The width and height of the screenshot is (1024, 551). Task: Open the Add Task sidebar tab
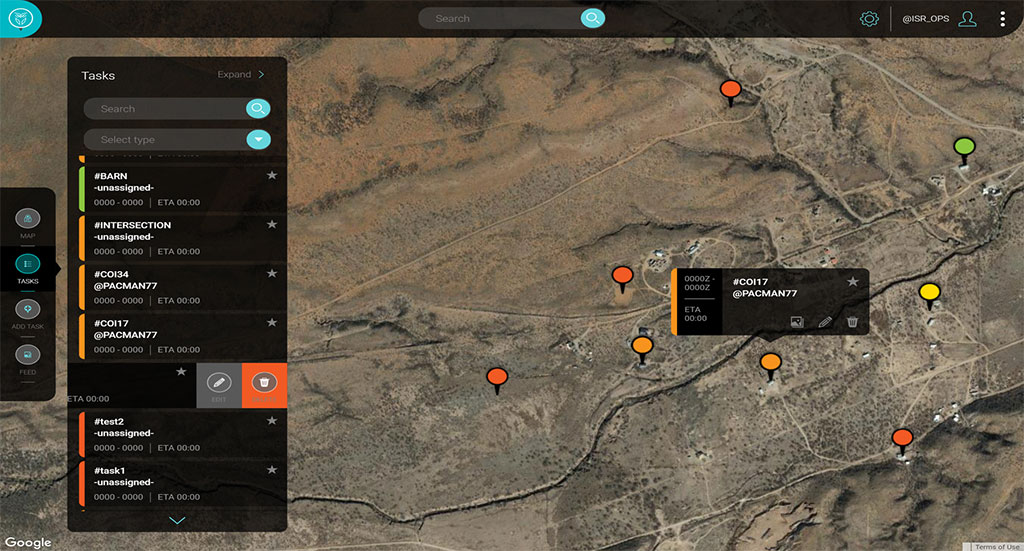pyautogui.click(x=28, y=314)
